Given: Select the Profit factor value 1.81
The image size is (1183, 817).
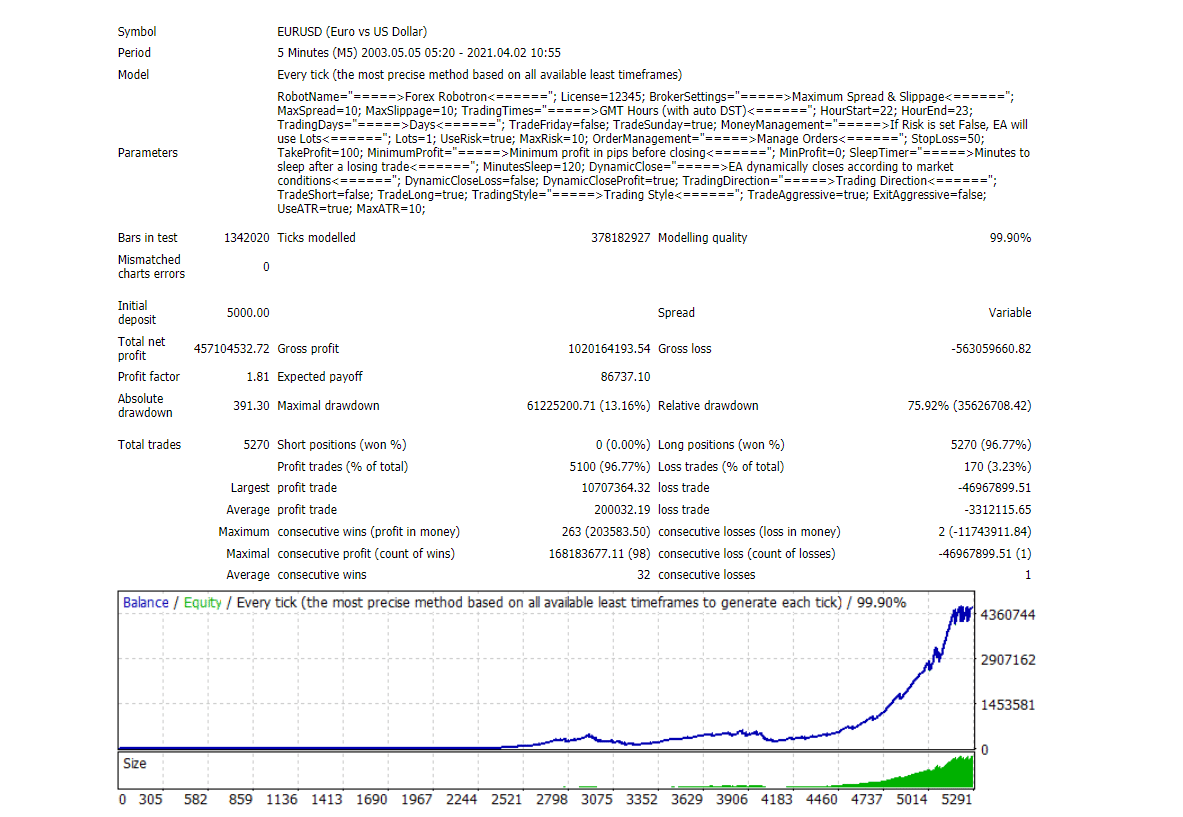Looking at the screenshot, I should pos(260,376).
